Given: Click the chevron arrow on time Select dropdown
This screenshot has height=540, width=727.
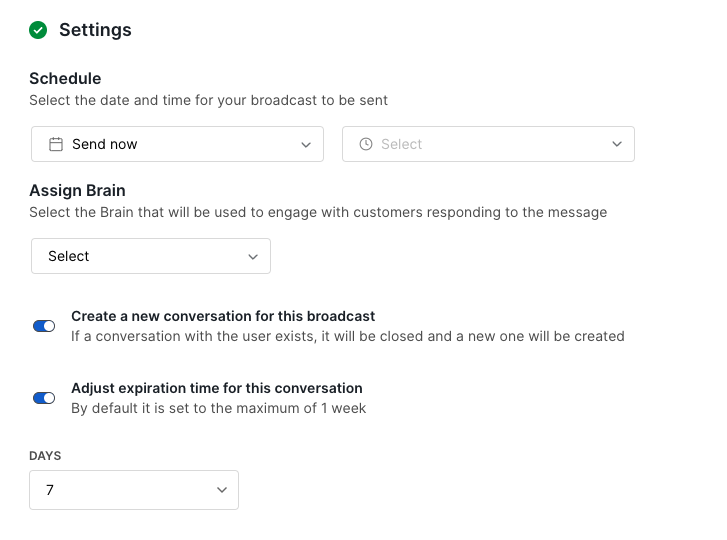Looking at the screenshot, I should coord(617,144).
